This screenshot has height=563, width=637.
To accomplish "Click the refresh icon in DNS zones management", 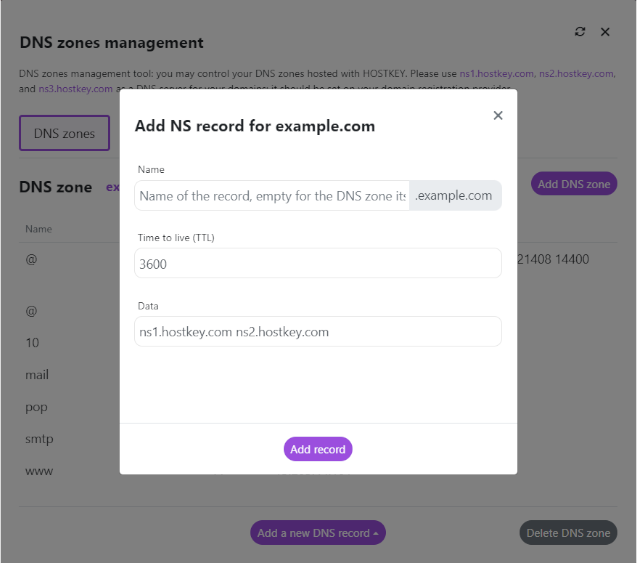I will tap(580, 32).
